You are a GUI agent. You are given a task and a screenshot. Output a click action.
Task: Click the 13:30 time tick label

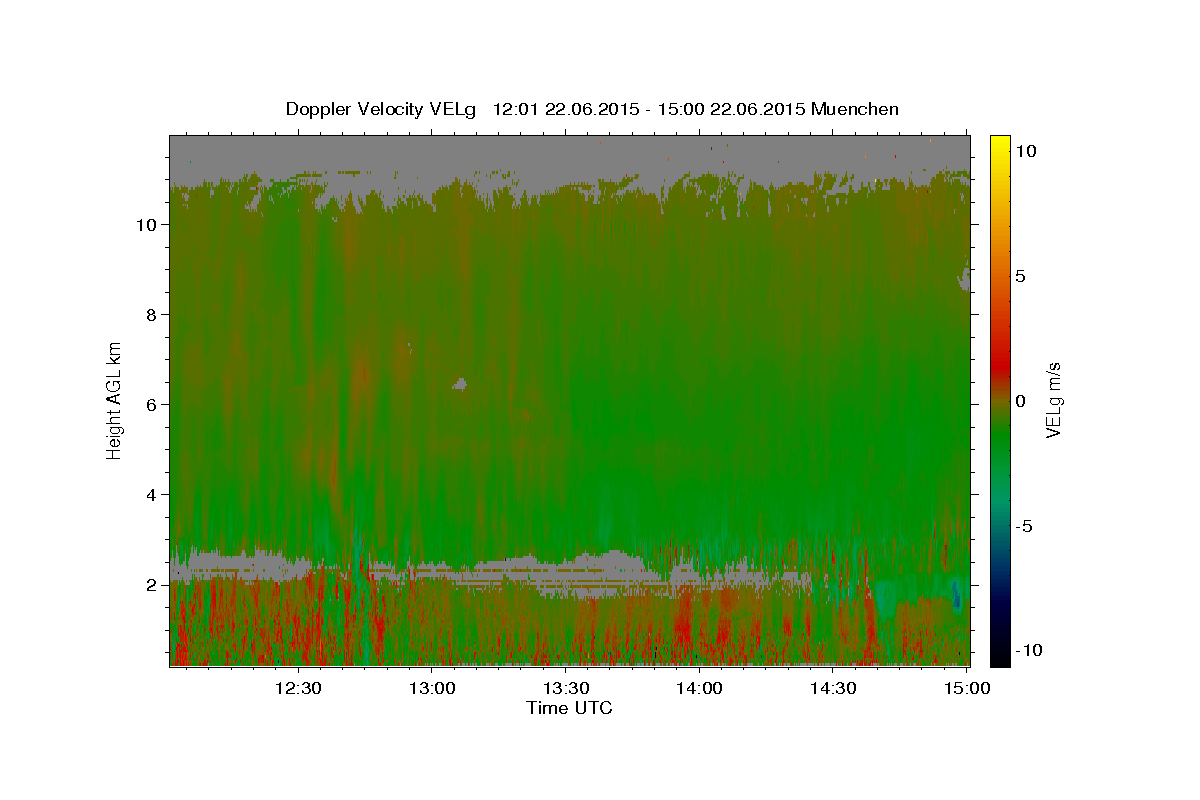[565, 688]
